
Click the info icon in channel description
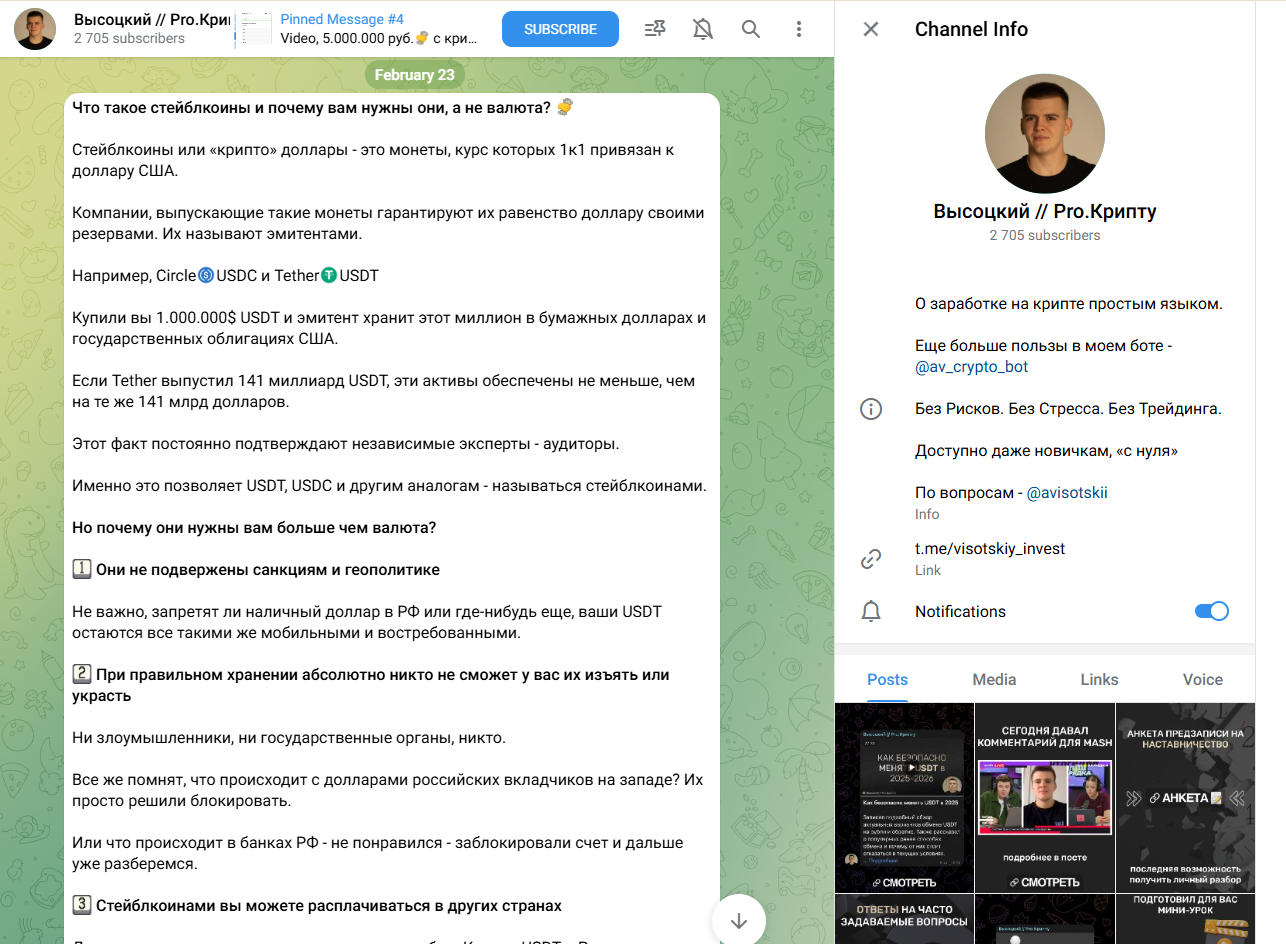click(871, 409)
